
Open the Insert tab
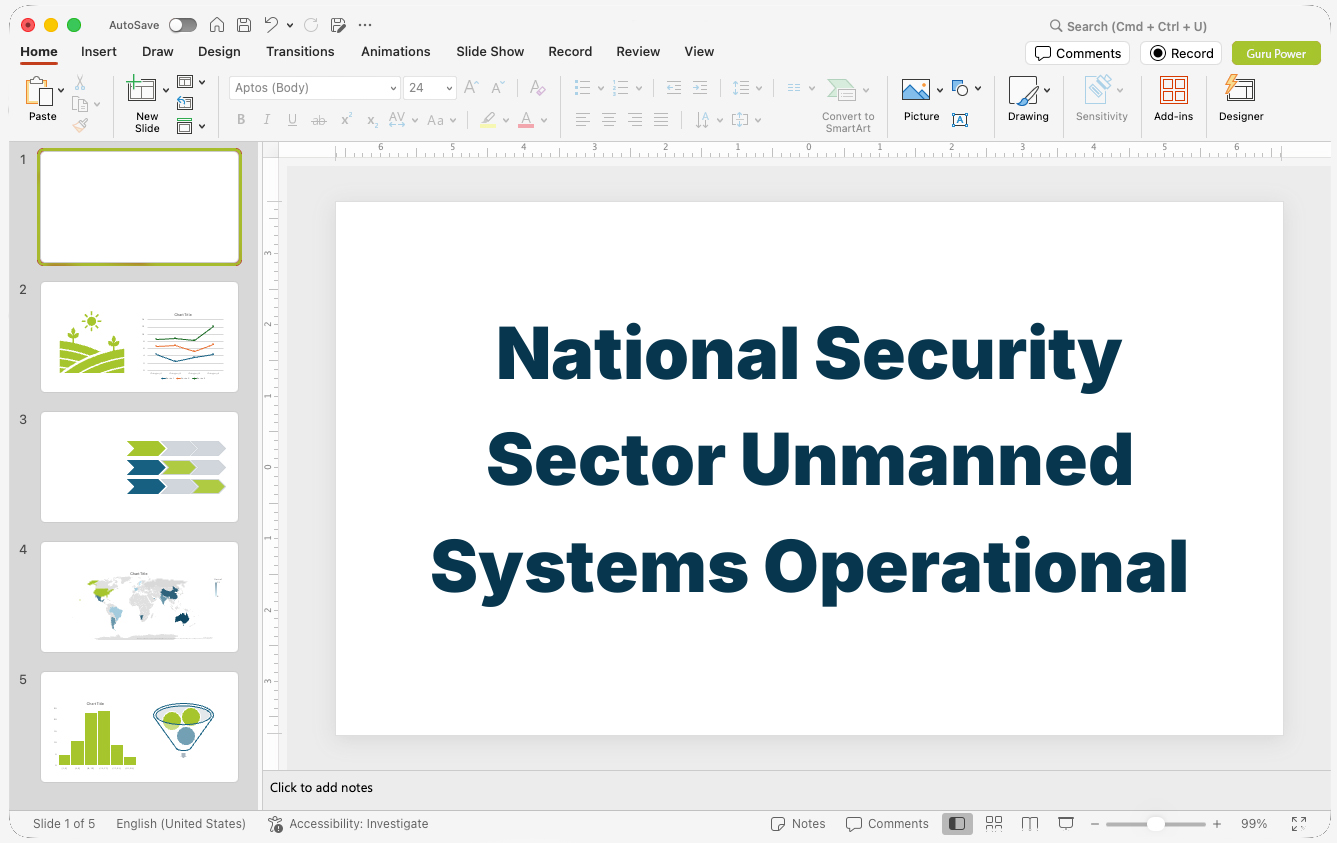tap(99, 52)
